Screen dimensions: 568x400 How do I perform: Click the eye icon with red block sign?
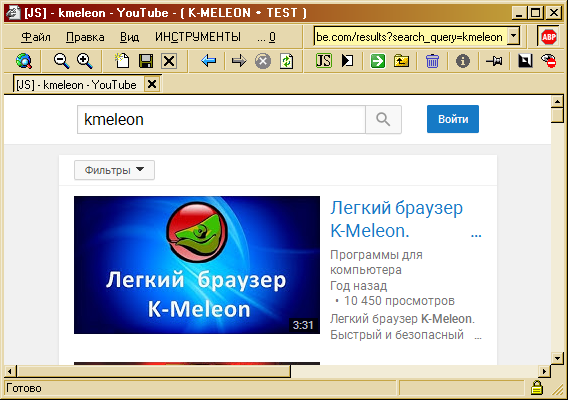click(548, 61)
